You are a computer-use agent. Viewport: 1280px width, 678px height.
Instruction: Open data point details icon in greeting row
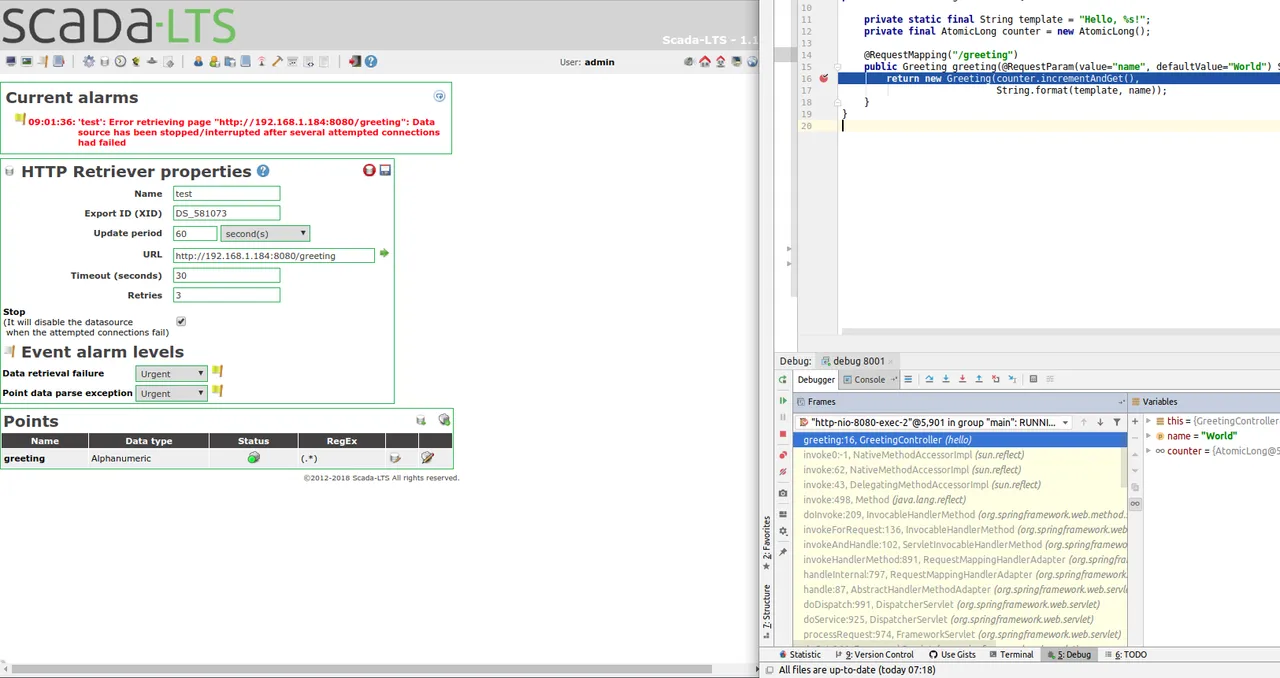click(x=395, y=458)
